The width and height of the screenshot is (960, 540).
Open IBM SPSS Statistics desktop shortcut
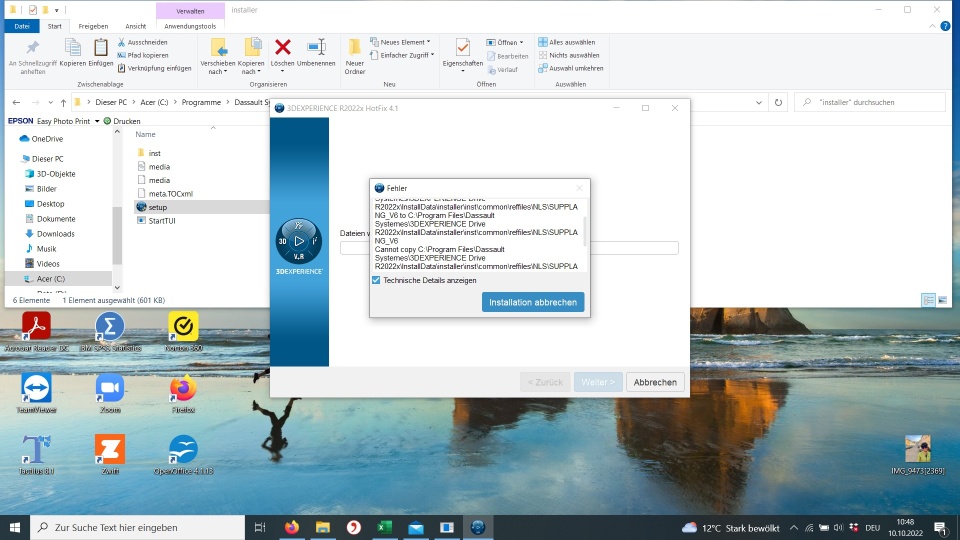click(x=110, y=332)
